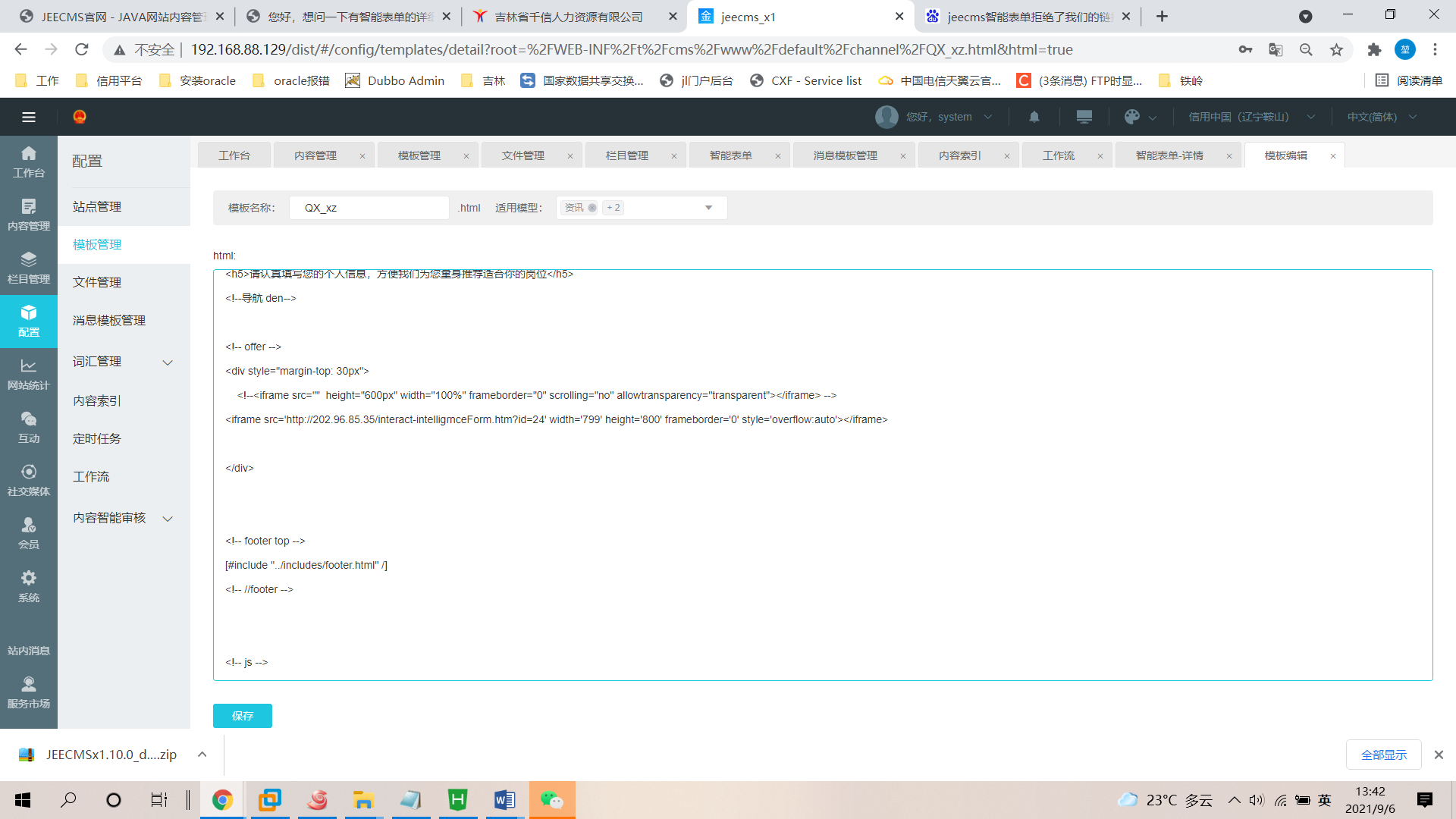Expand the 内容智能审核 submenu
The width and height of the screenshot is (1456, 819).
coord(168,519)
